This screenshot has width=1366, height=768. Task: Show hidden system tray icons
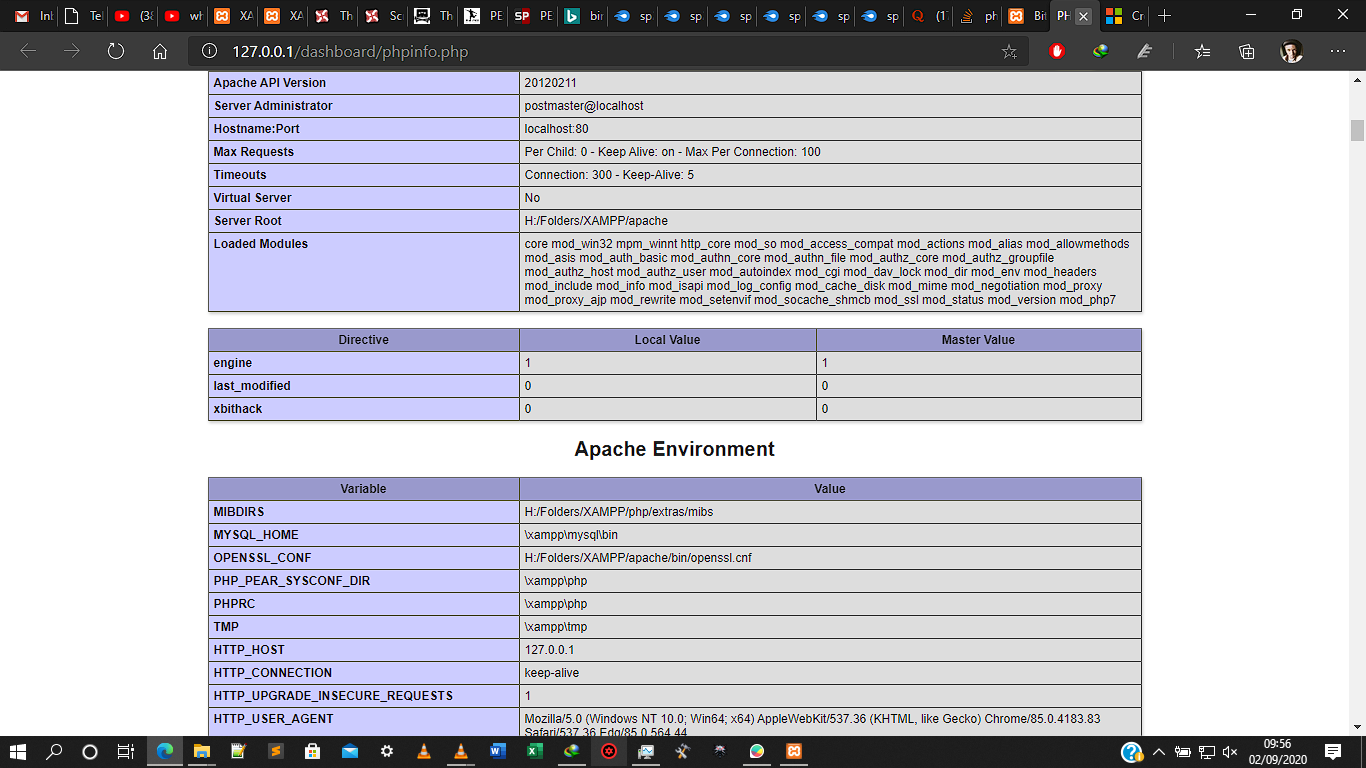pyautogui.click(x=1159, y=752)
